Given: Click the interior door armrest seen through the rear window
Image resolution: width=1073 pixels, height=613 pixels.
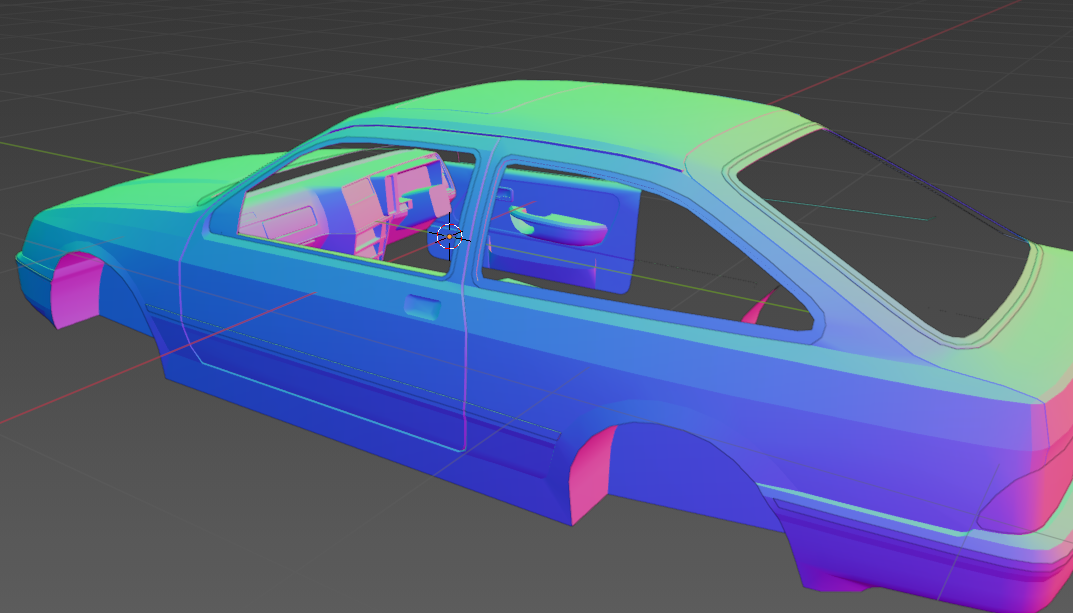Looking at the screenshot, I should pos(558,226).
